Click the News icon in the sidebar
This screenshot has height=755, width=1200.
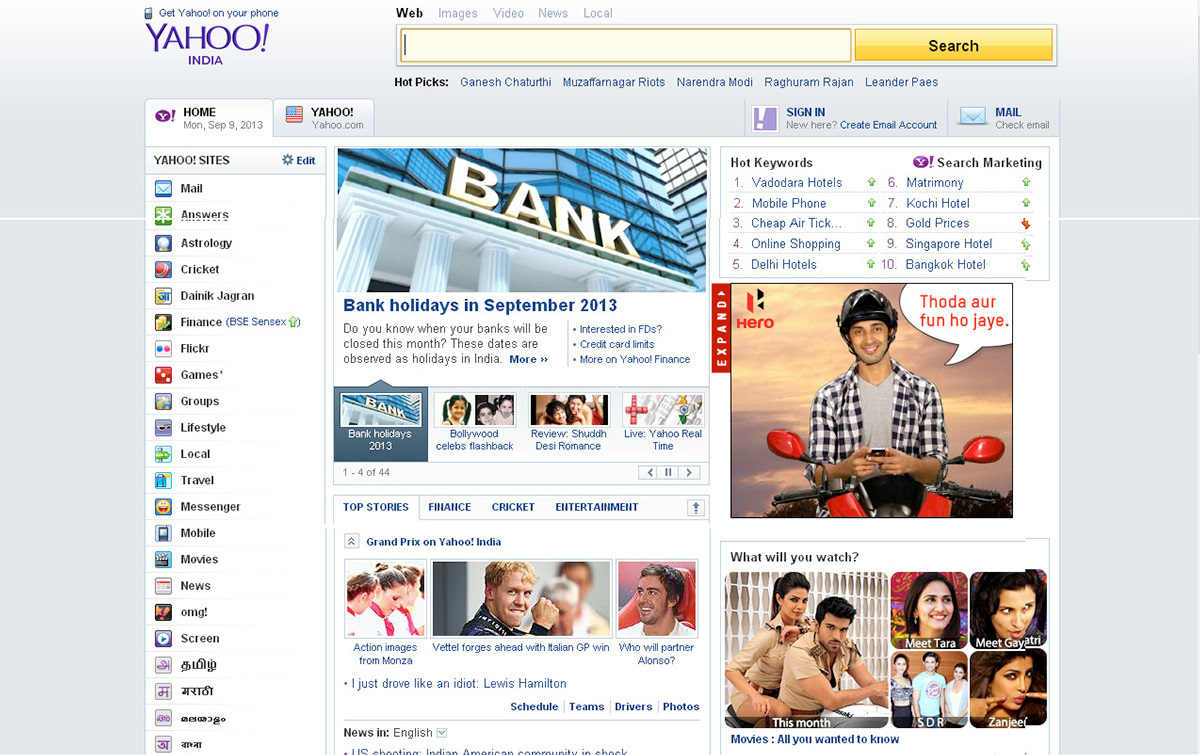tap(163, 586)
